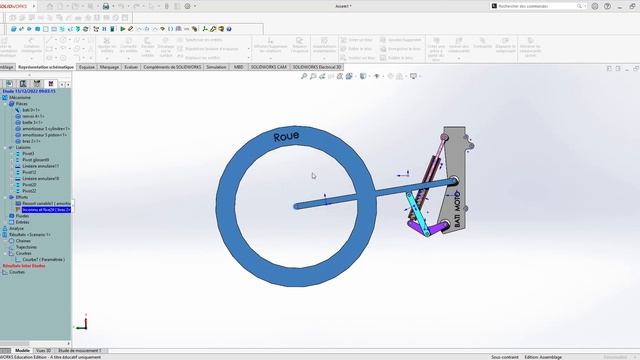Select the Modèle bottom tab
Image resolution: width=640 pixels, height=360 pixels.
point(22,351)
